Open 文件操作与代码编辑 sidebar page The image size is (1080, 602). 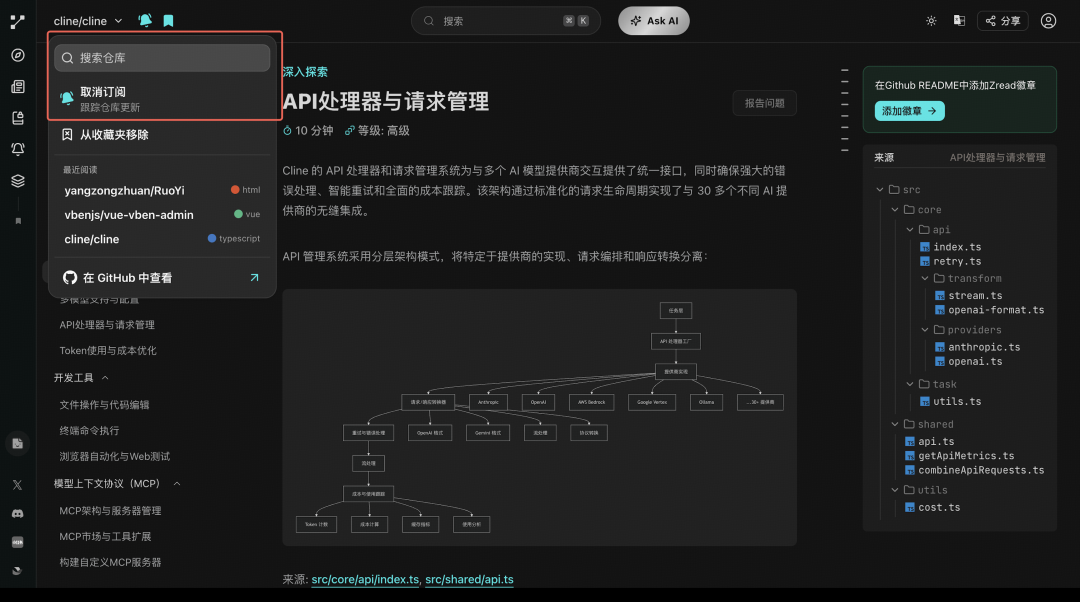(104, 405)
